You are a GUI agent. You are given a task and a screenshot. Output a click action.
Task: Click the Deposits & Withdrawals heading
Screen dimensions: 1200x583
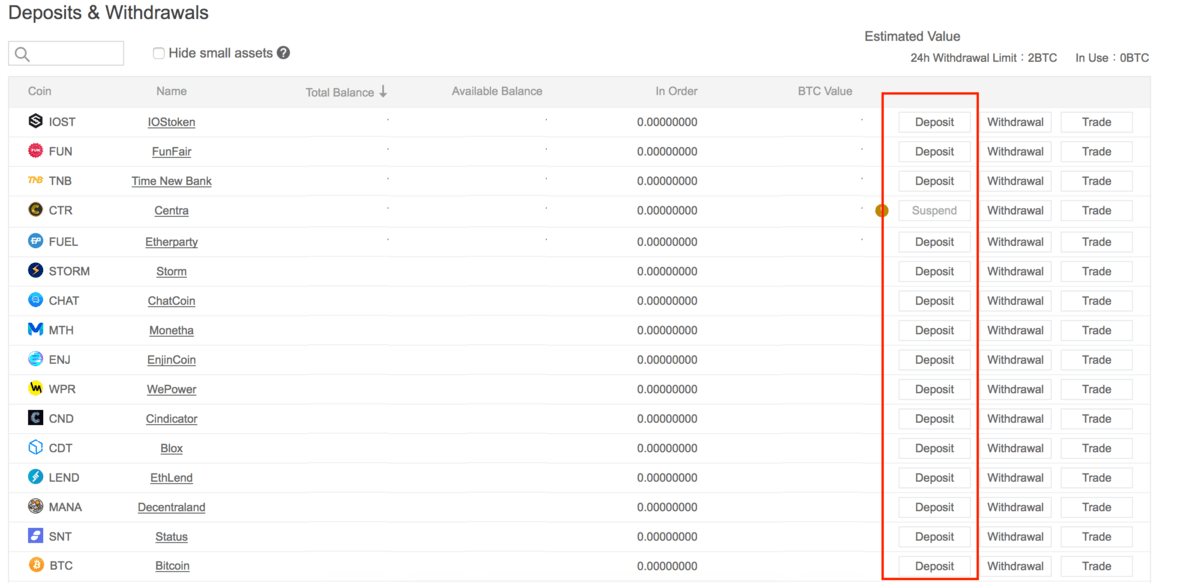click(109, 13)
